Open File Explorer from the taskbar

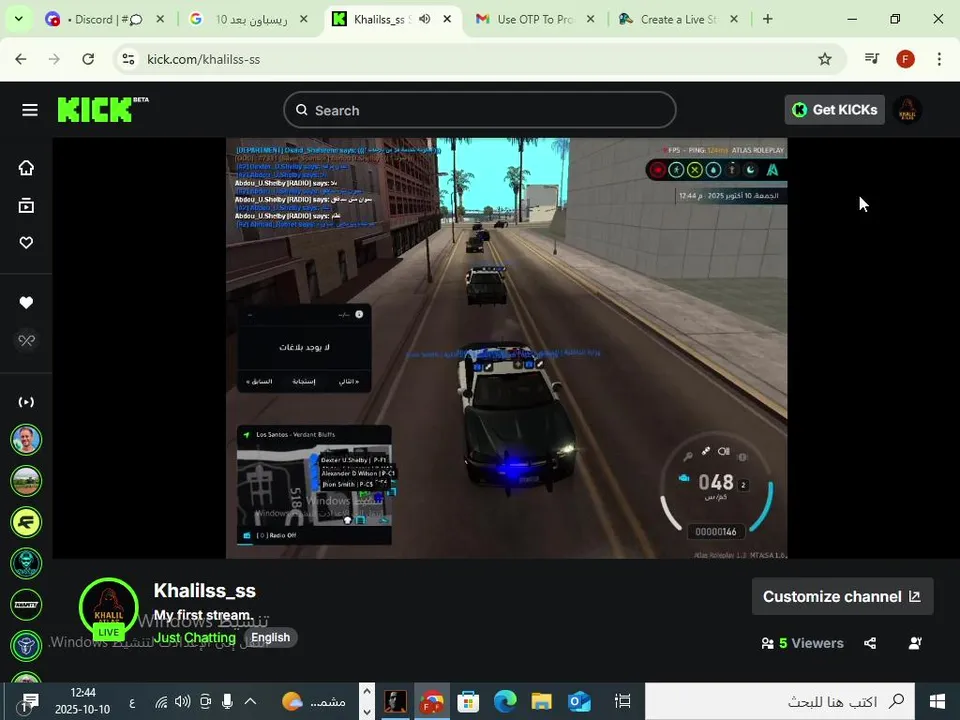[x=542, y=702]
